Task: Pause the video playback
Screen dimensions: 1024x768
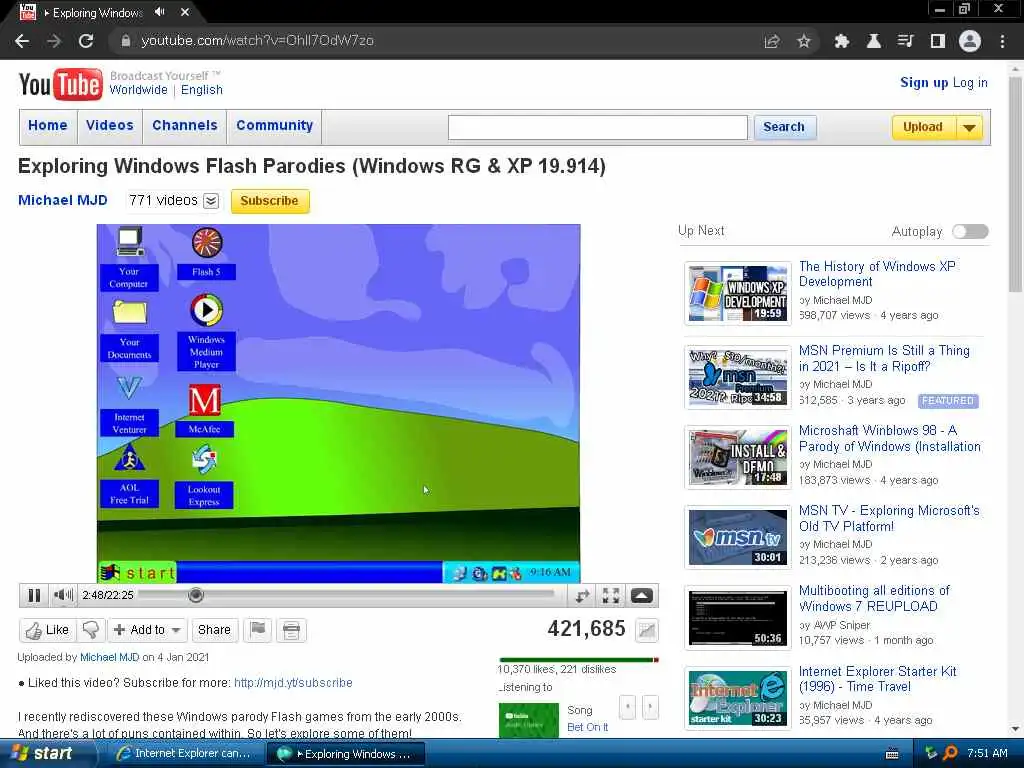Action: pos(34,595)
